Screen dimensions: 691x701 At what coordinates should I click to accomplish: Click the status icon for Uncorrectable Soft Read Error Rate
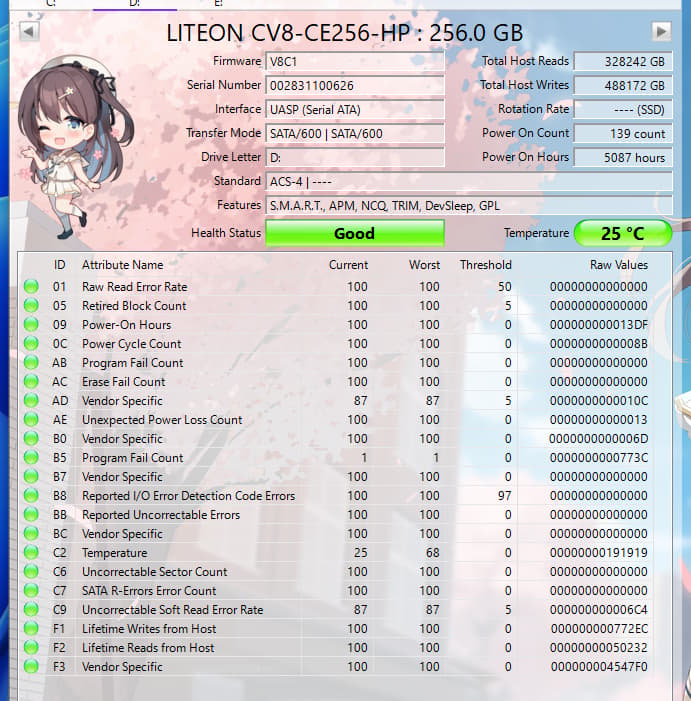31,610
